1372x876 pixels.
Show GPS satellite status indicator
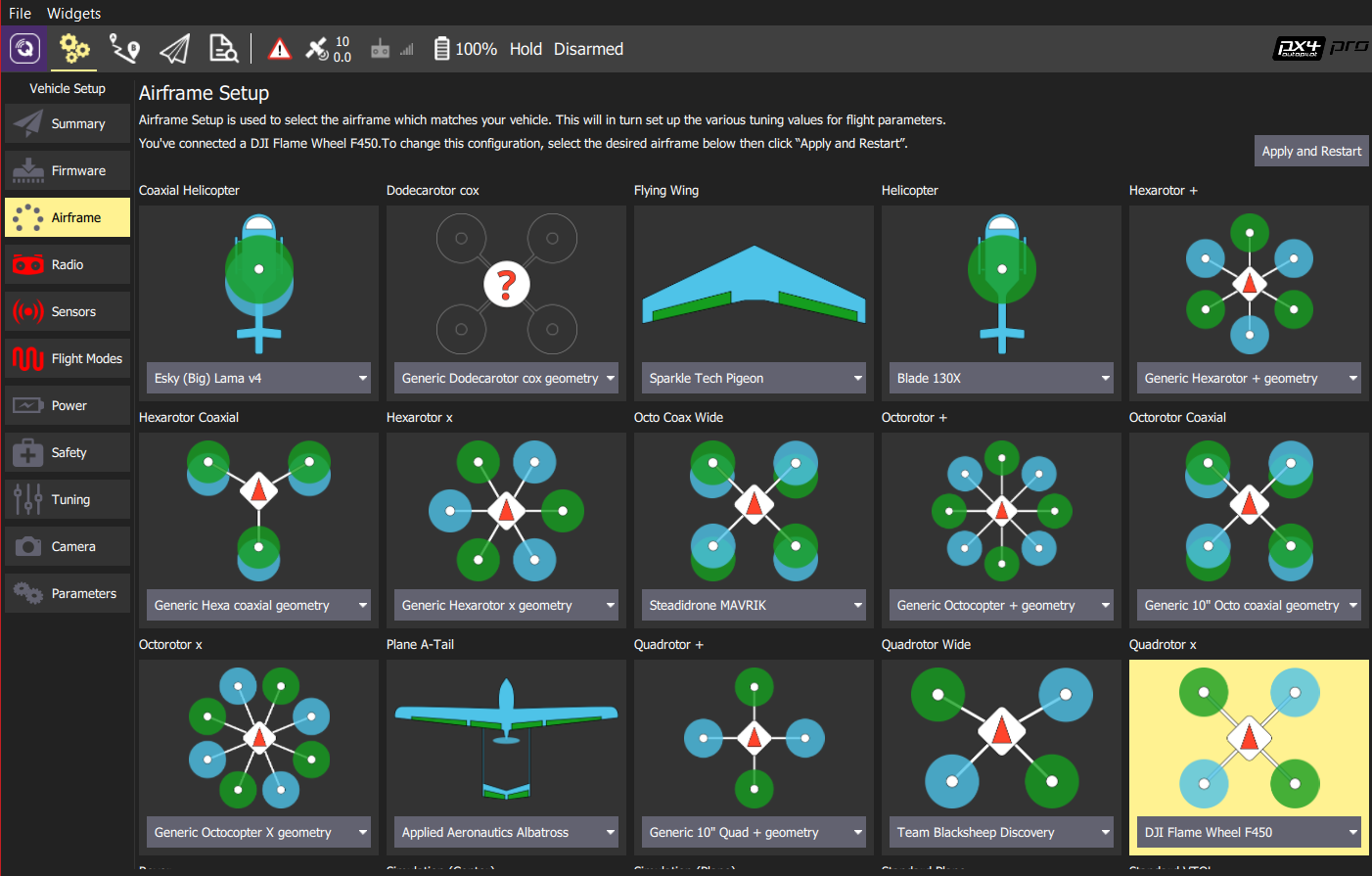[327, 49]
